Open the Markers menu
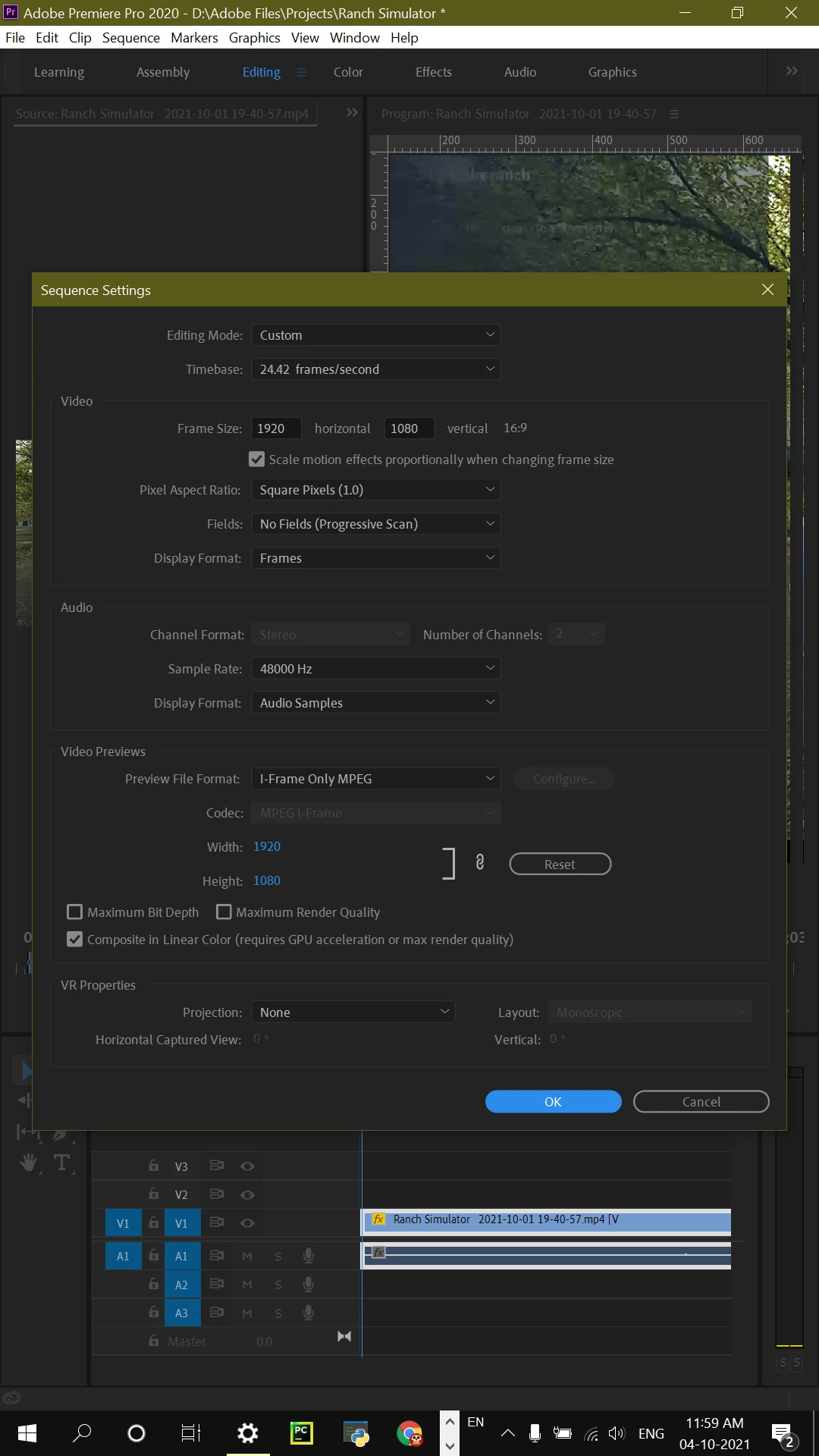819x1456 pixels. click(194, 37)
